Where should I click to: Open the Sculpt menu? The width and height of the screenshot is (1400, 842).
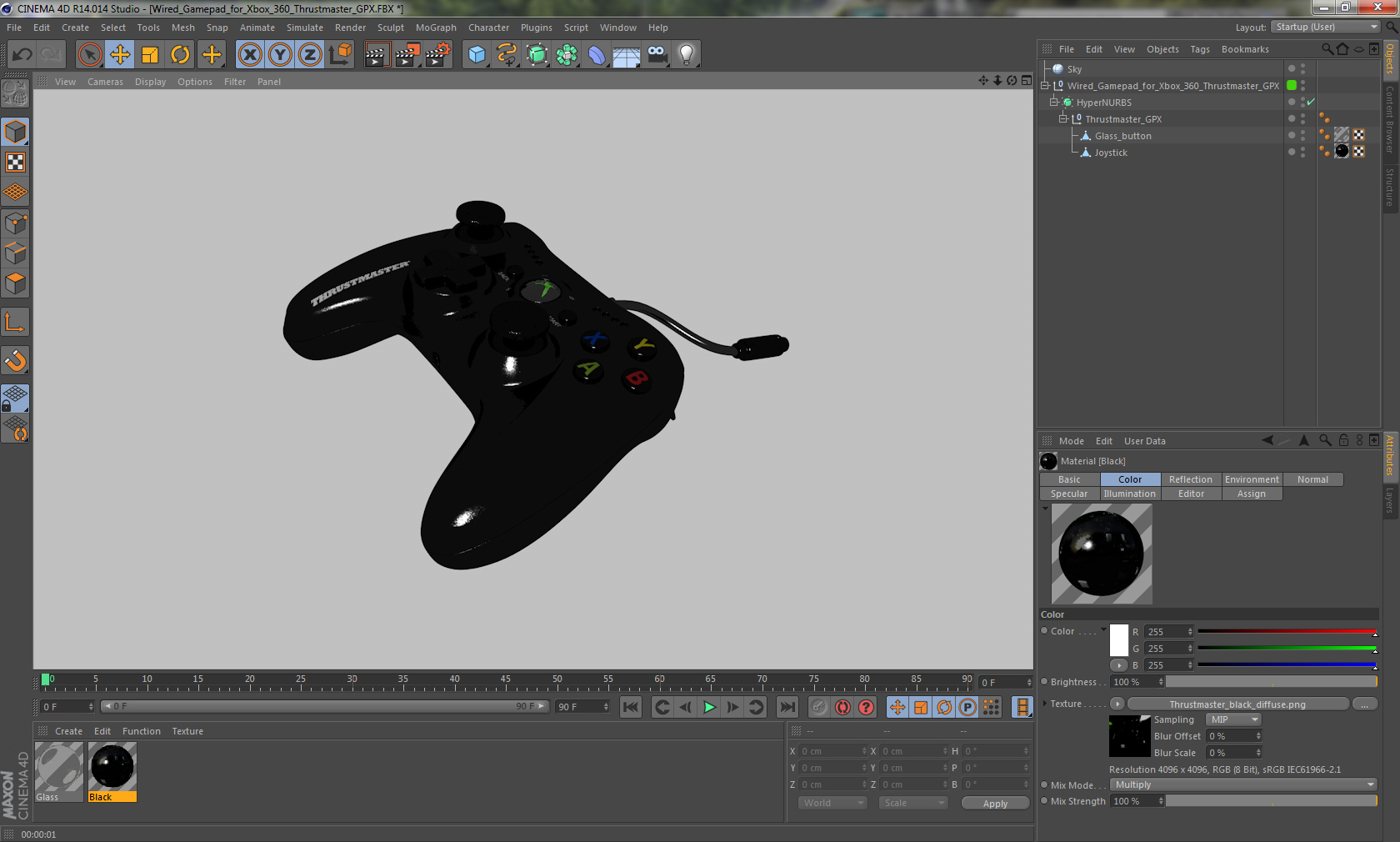[x=390, y=28]
